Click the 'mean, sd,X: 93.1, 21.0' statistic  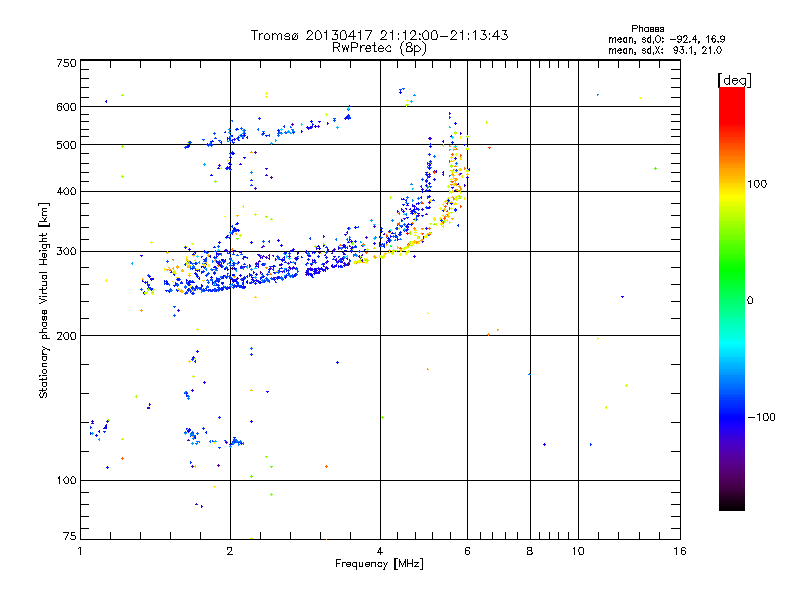[x=665, y=50]
